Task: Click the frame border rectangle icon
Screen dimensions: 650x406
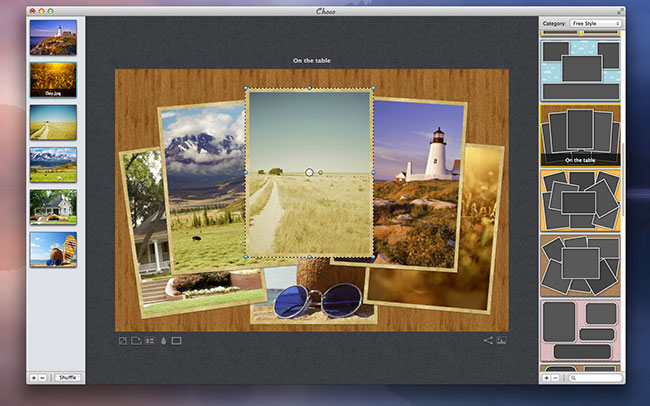Action: coord(177,341)
